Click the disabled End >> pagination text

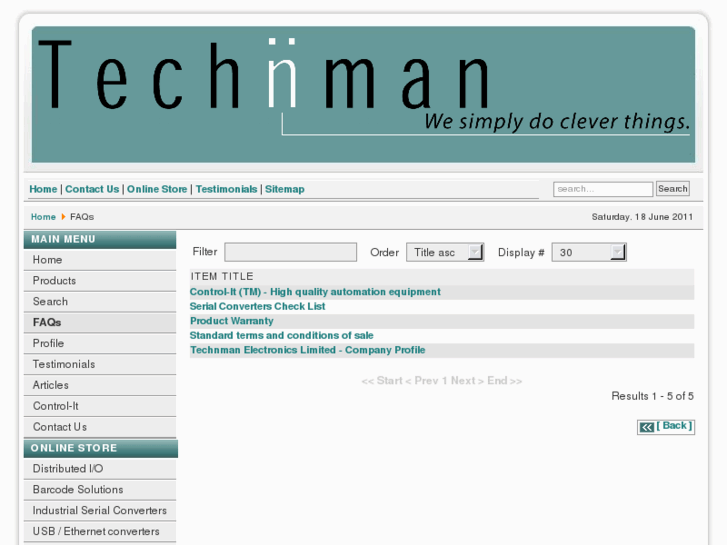tap(504, 381)
